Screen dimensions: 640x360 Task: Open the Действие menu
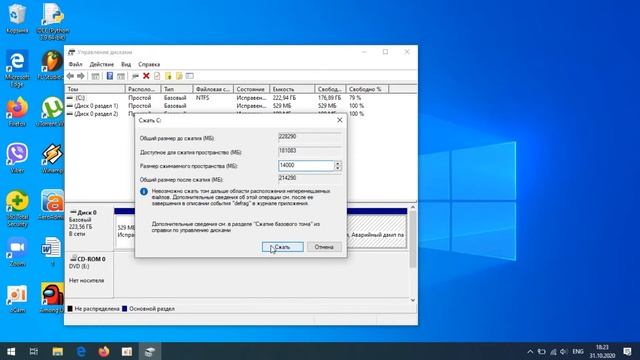[x=102, y=64]
